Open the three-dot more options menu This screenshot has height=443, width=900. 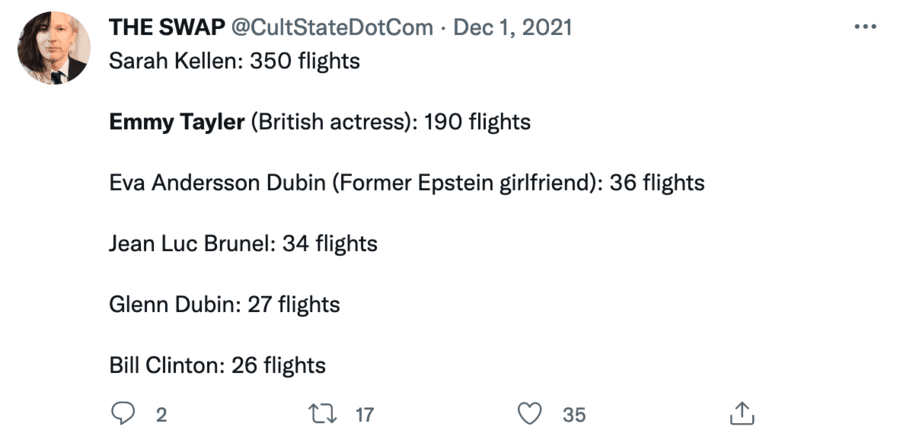(x=864, y=27)
